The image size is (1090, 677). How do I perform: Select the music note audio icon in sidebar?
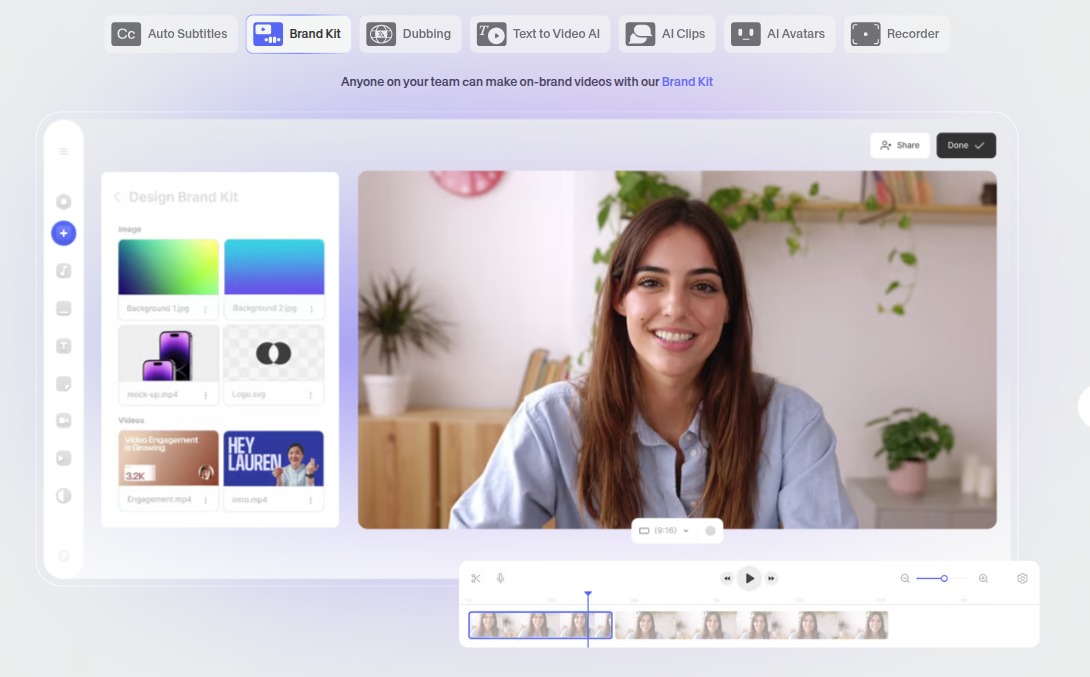63,270
